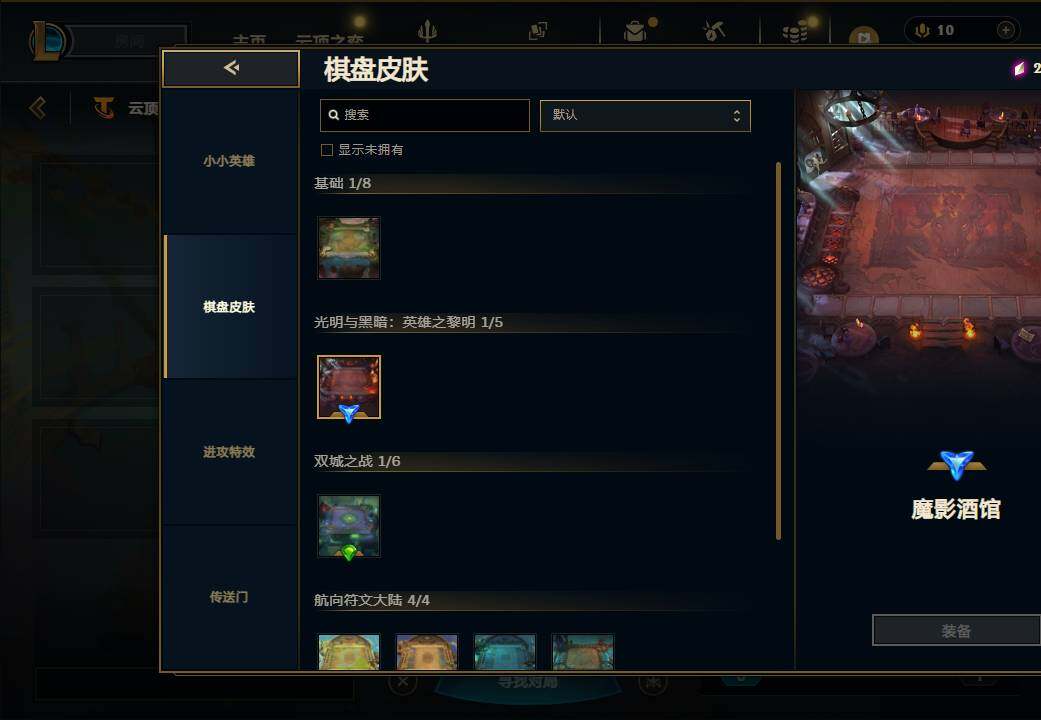Open the 默认 sort dropdown

[645, 116]
